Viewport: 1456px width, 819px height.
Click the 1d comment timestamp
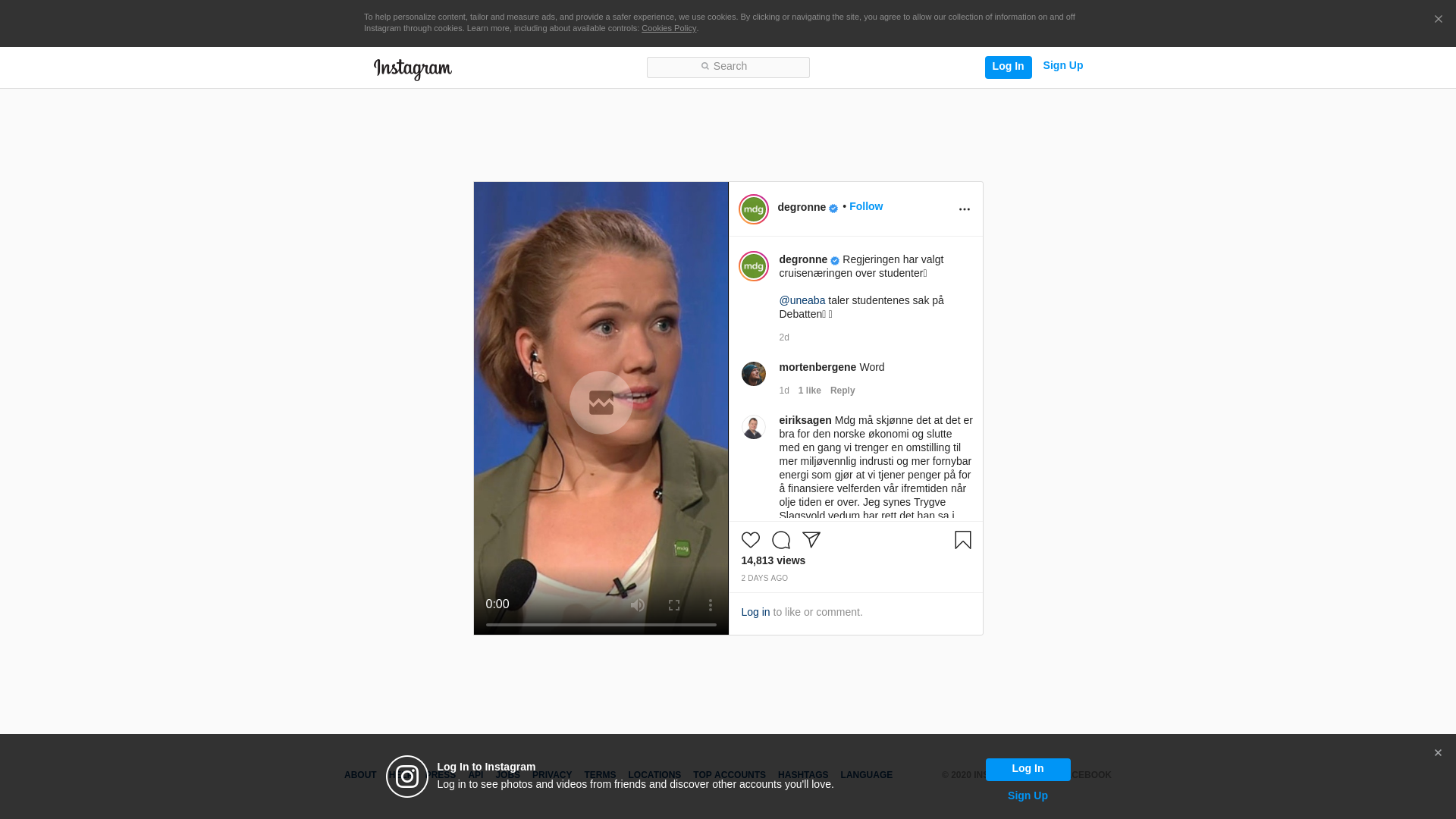point(784,391)
